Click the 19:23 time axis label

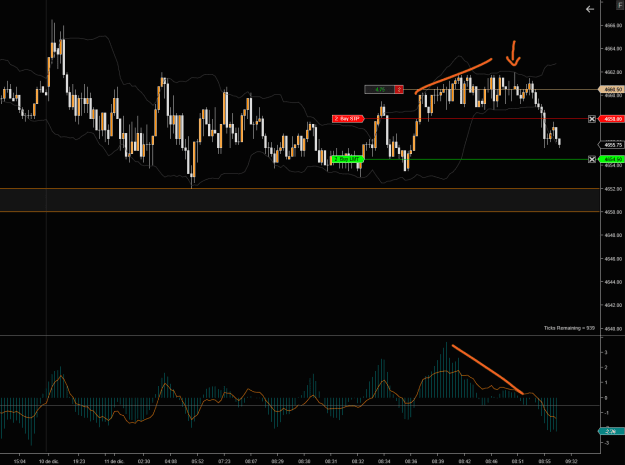tap(79, 461)
